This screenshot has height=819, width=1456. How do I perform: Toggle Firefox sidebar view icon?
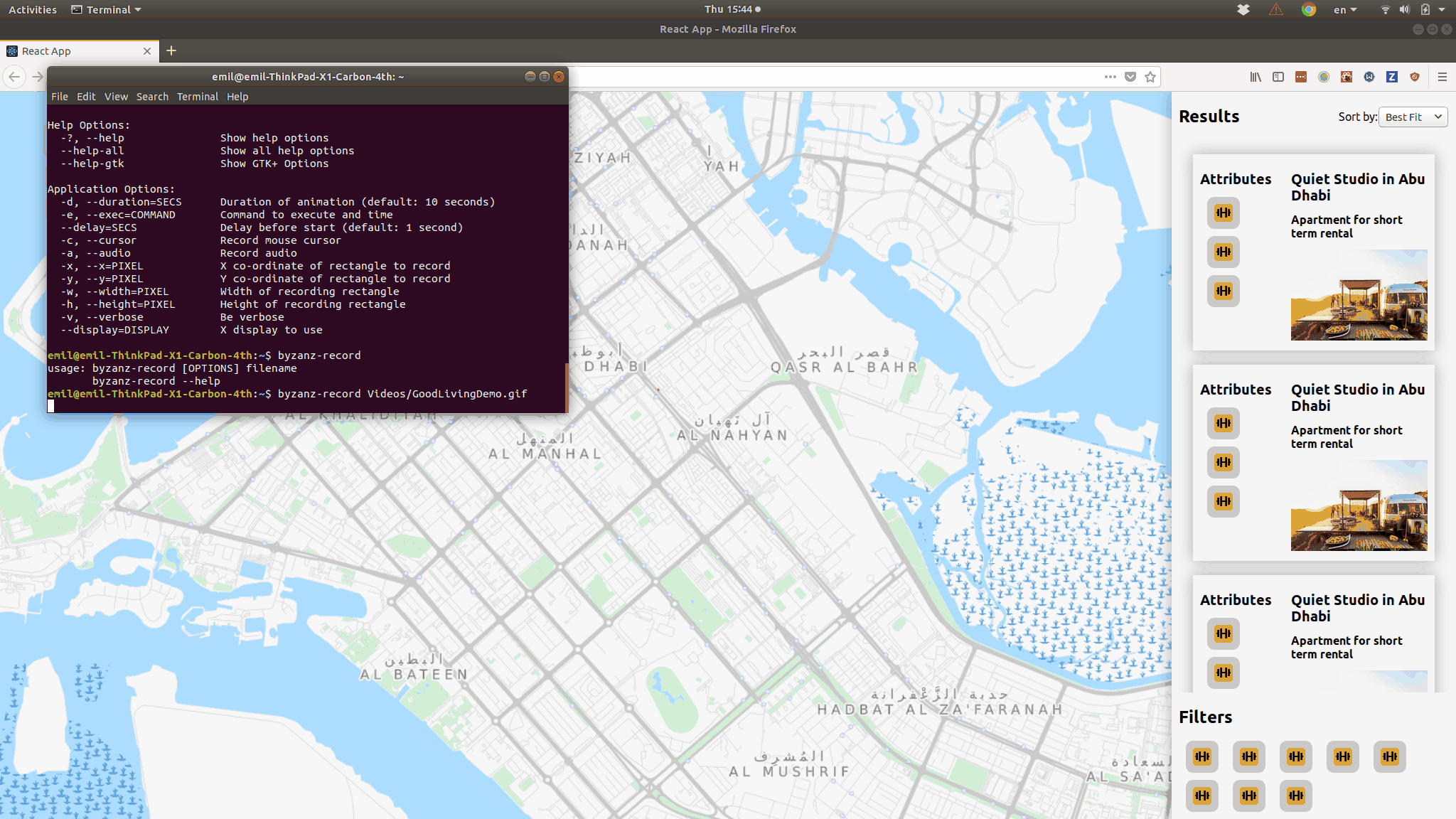pos(1278,77)
